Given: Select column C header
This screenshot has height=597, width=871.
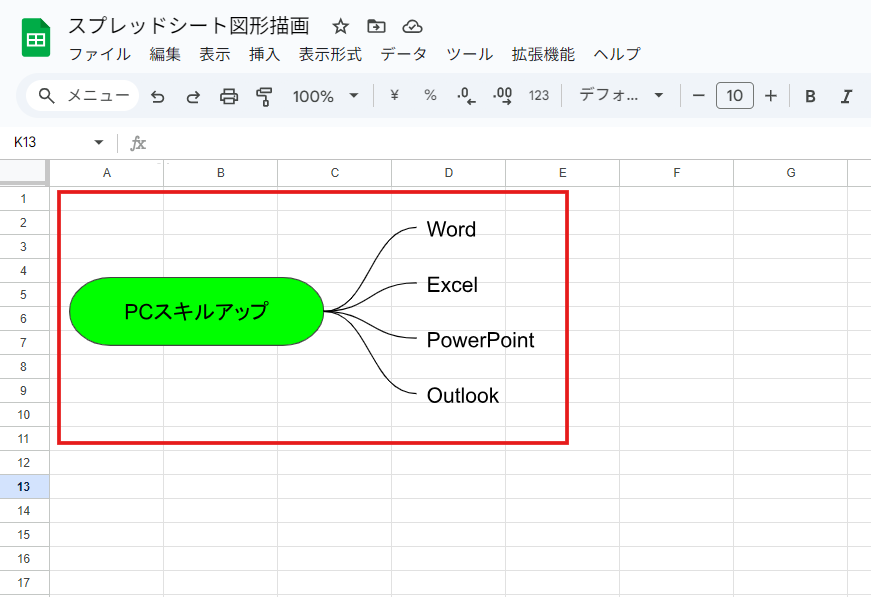Looking at the screenshot, I should pyautogui.click(x=334, y=173).
